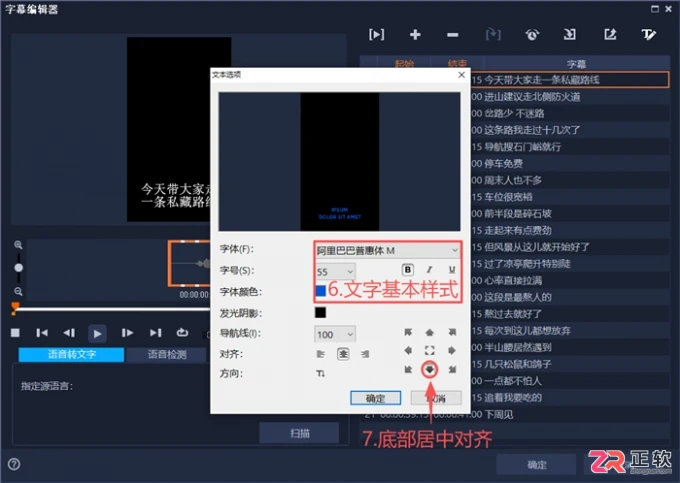This screenshot has width=680, height=483.
Task: Open the line spacing dropdown showing 100
Action: coord(335,334)
